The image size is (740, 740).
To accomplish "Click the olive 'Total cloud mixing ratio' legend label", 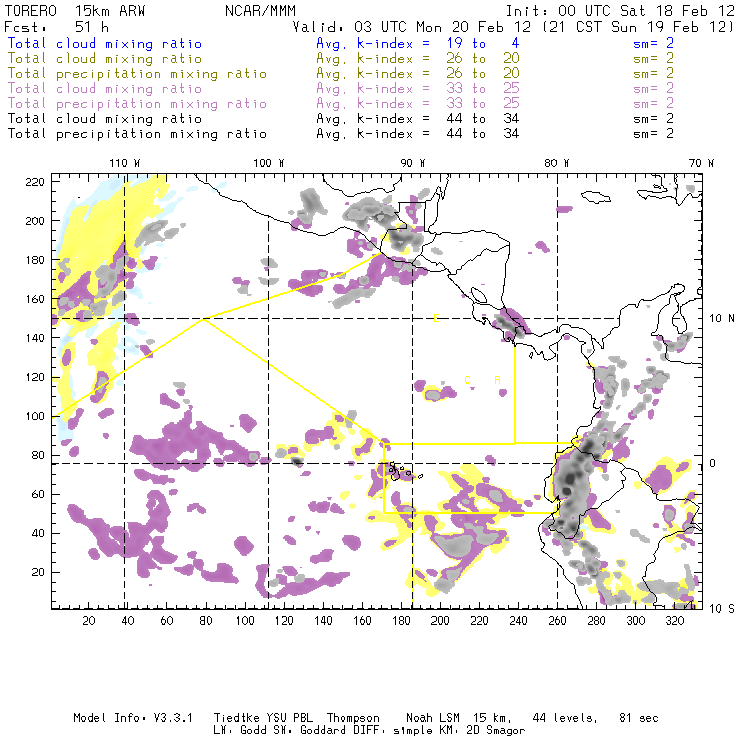I will (105, 59).
